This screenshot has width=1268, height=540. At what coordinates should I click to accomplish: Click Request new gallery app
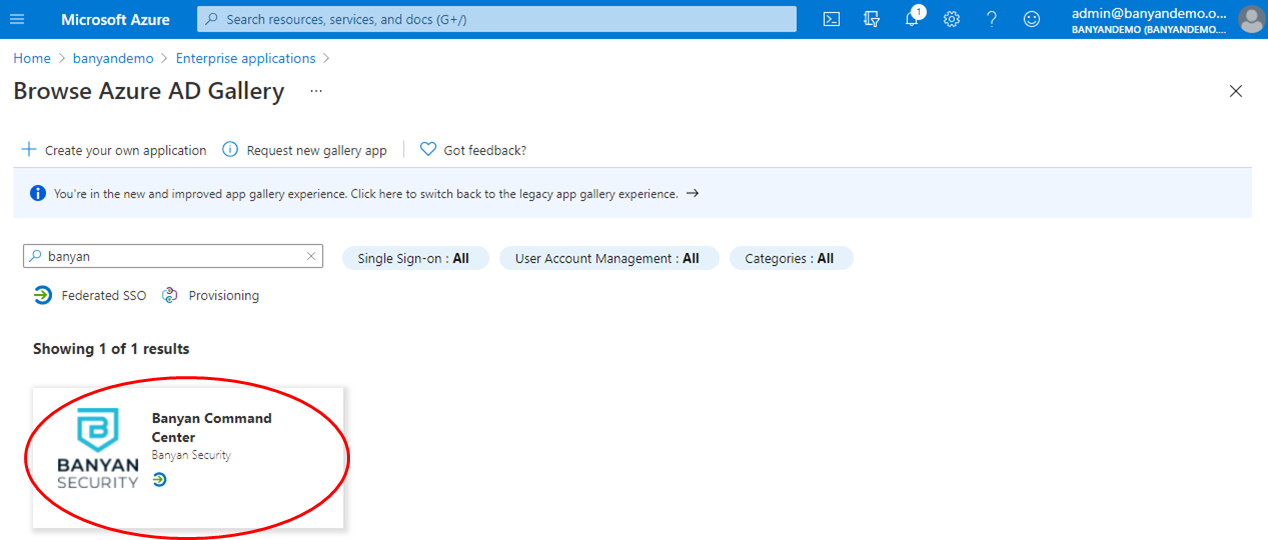coord(304,150)
